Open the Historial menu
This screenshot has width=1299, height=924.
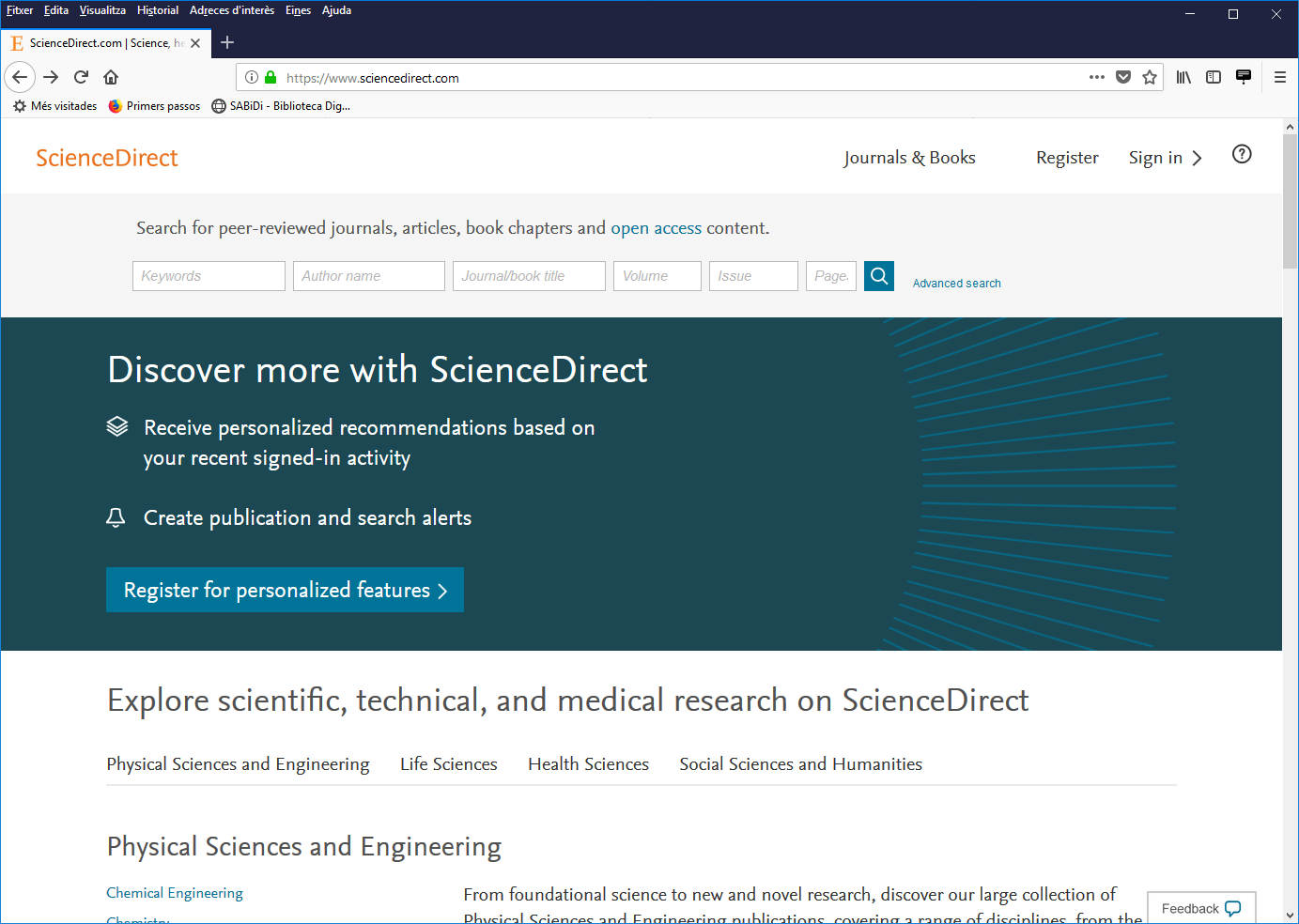(158, 10)
